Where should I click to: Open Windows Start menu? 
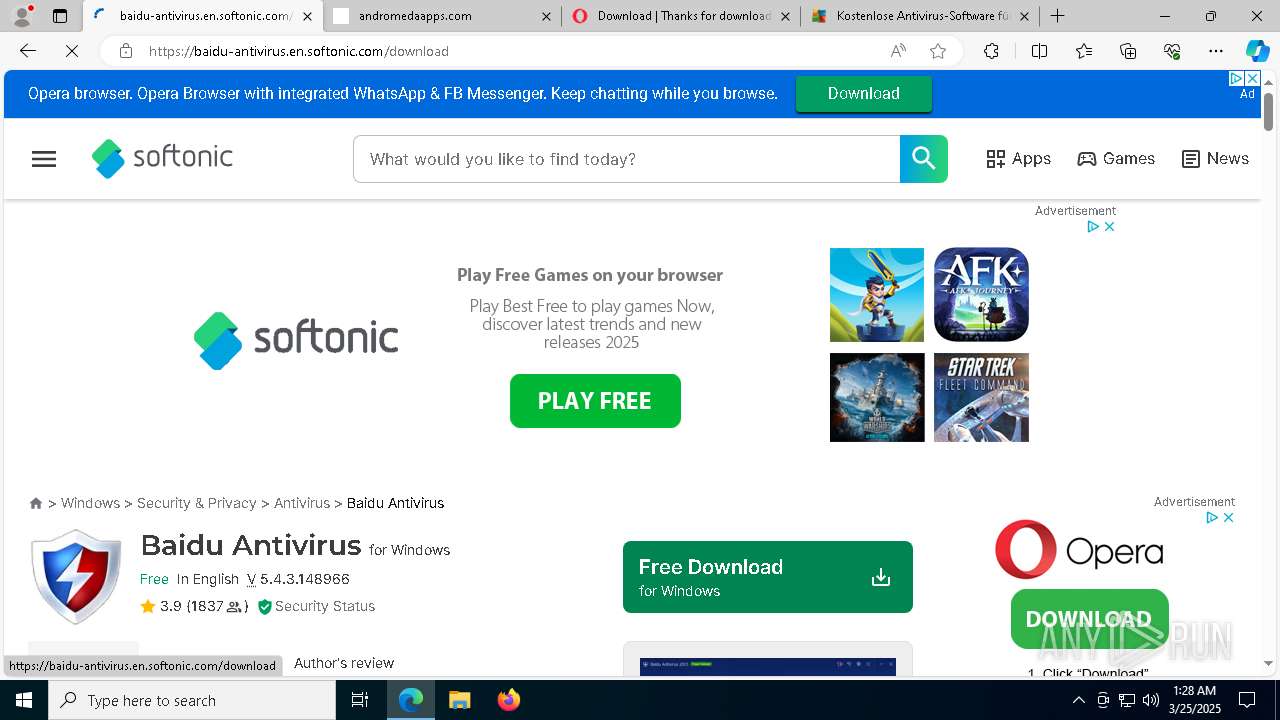[x=24, y=700]
